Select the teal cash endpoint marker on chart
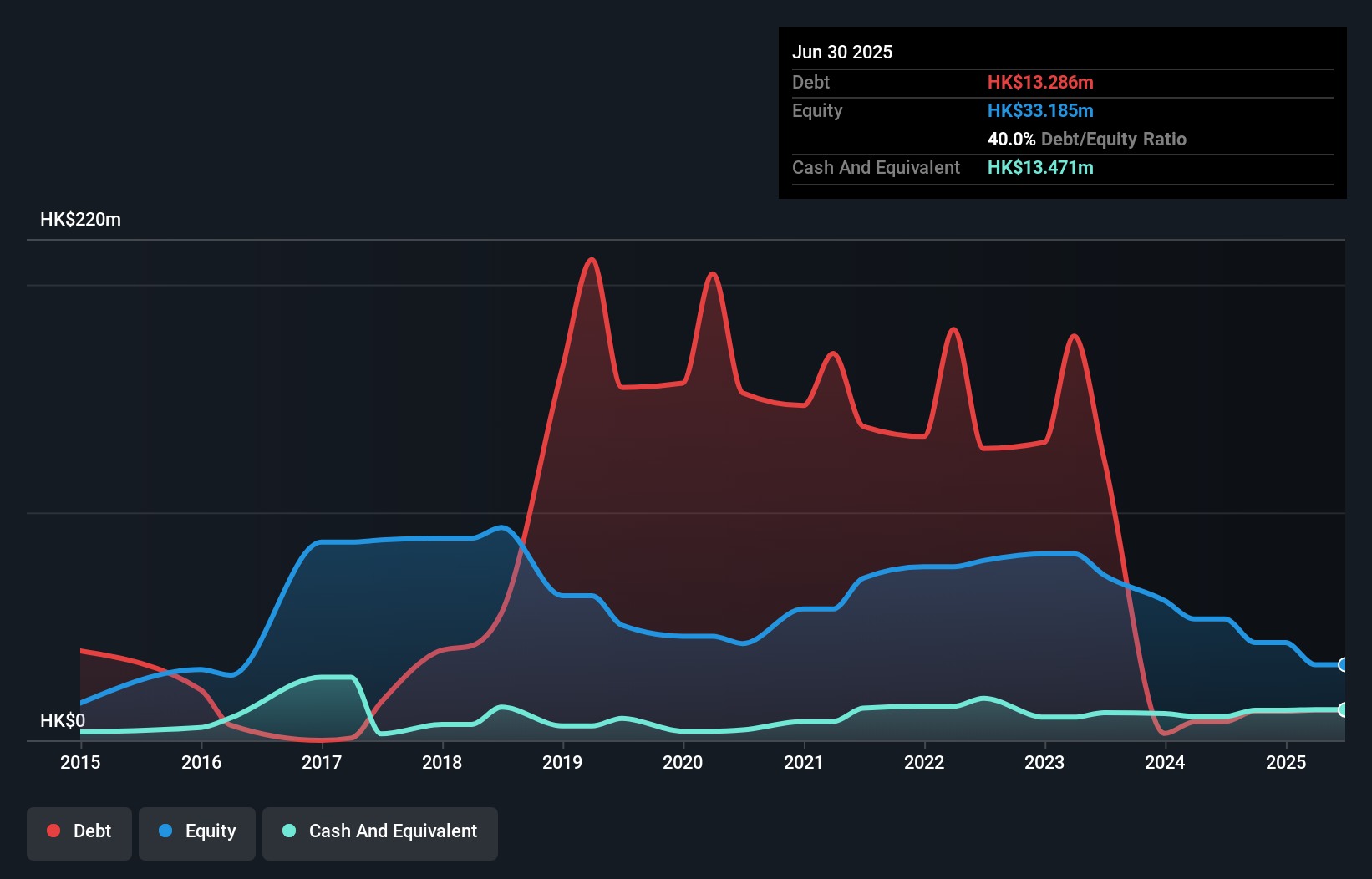1372x879 pixels. (x=1343, y=710)
